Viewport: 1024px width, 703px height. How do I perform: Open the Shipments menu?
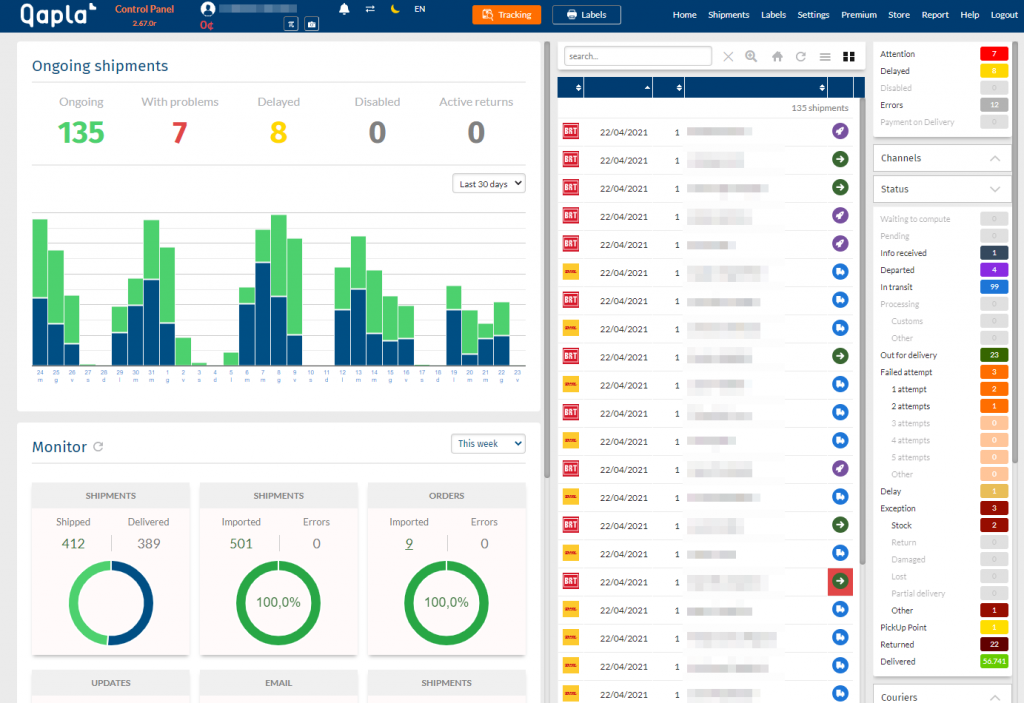[x=729, y=14]
